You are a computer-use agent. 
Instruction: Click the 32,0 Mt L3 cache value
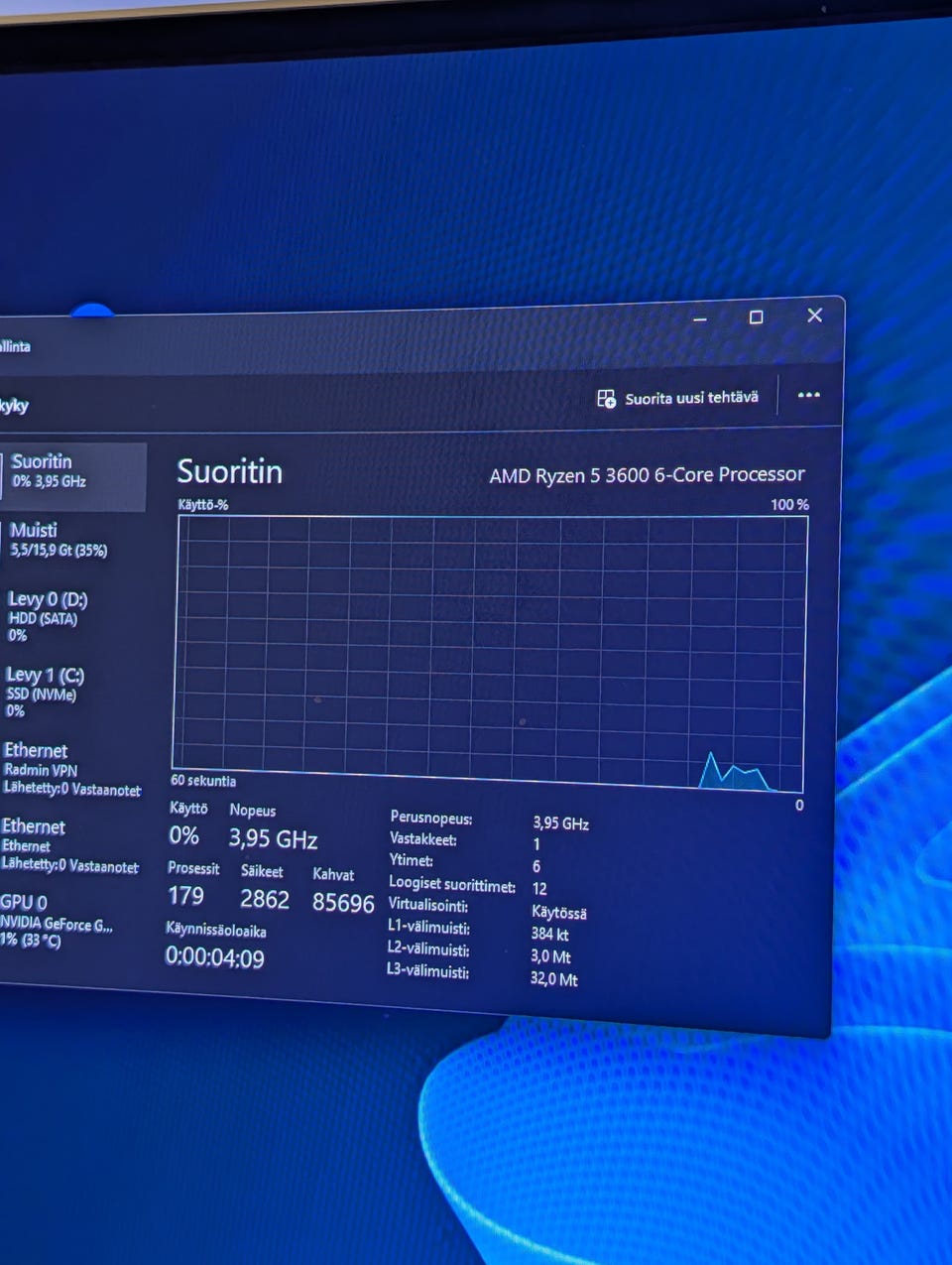click(554, 979)
